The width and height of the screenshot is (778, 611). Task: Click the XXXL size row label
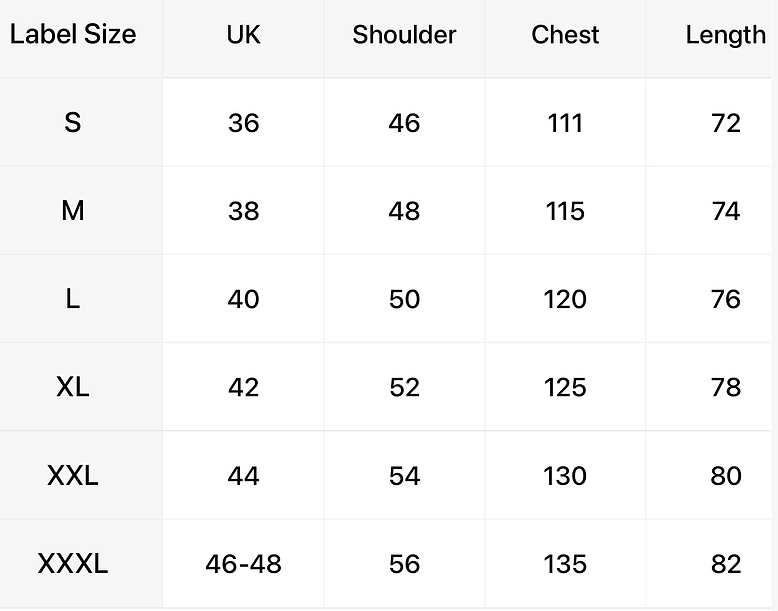[72, 563]
